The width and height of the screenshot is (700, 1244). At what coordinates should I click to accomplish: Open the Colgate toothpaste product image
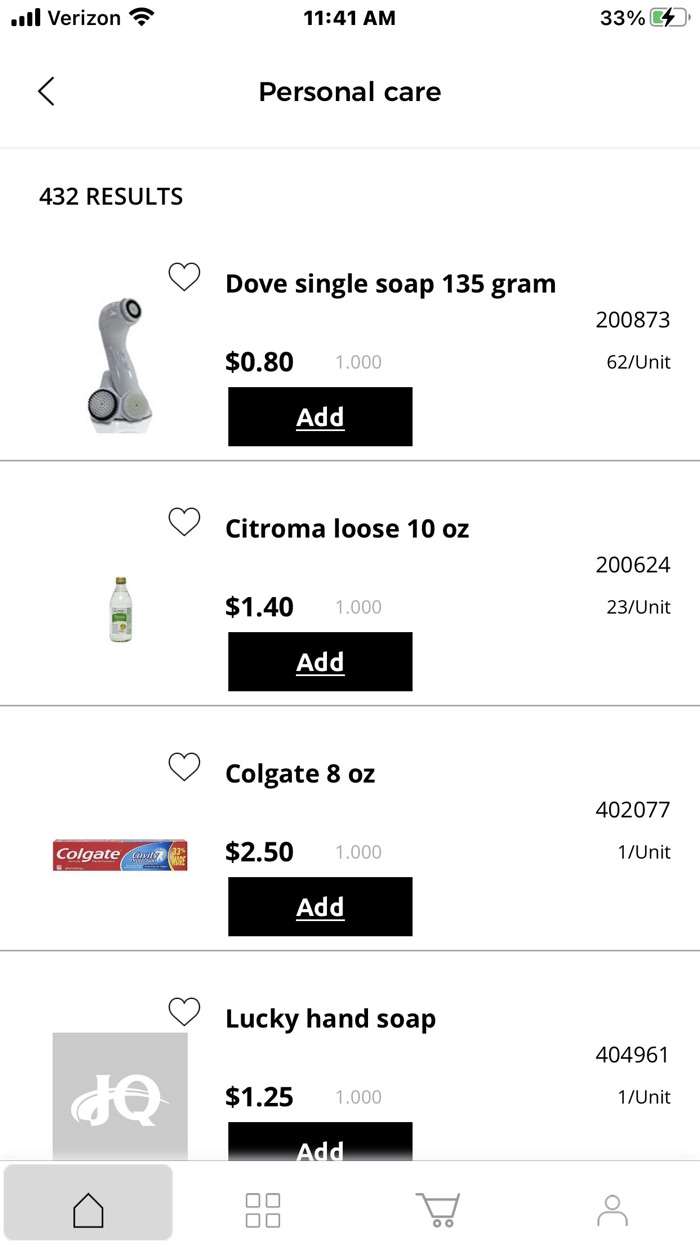[120, 855]
